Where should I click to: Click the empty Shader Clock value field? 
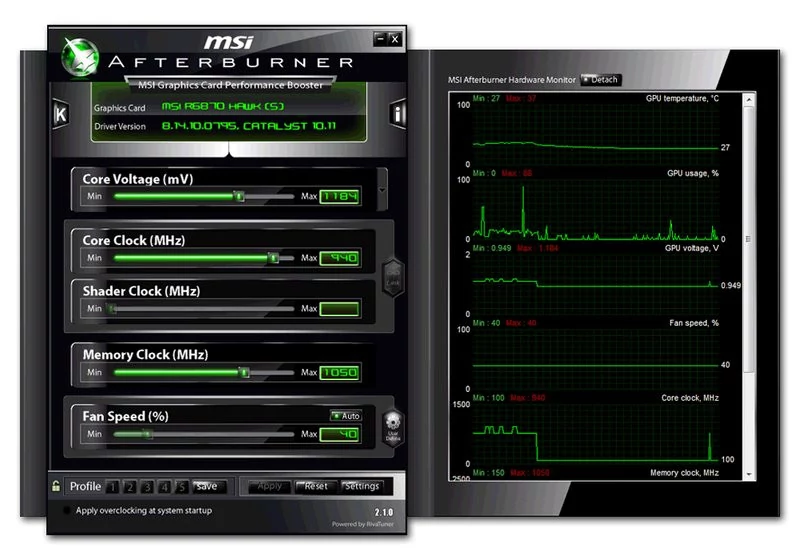[340, 309]
